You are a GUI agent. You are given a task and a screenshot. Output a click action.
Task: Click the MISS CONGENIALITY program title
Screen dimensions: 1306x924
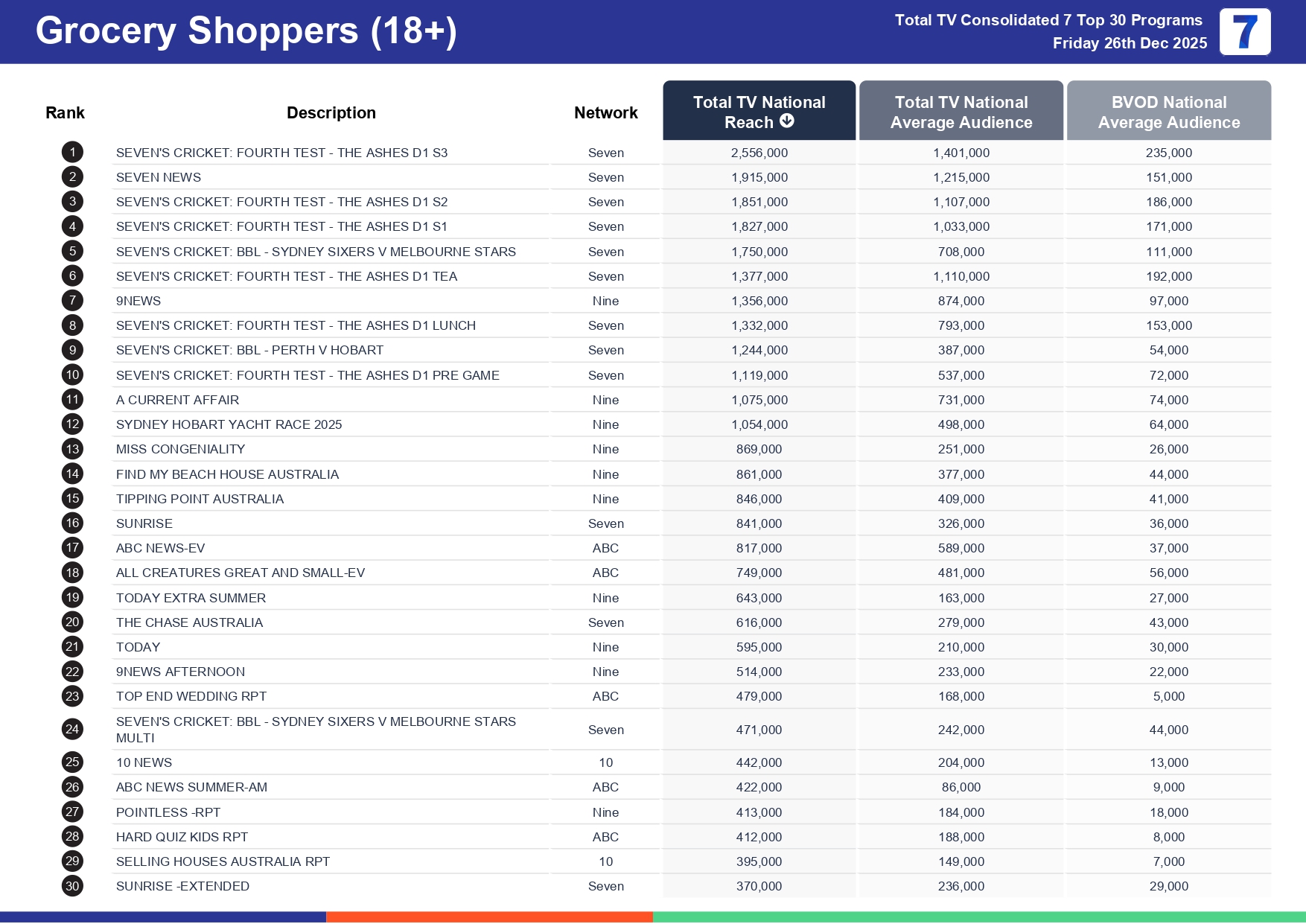pos(180,449)
